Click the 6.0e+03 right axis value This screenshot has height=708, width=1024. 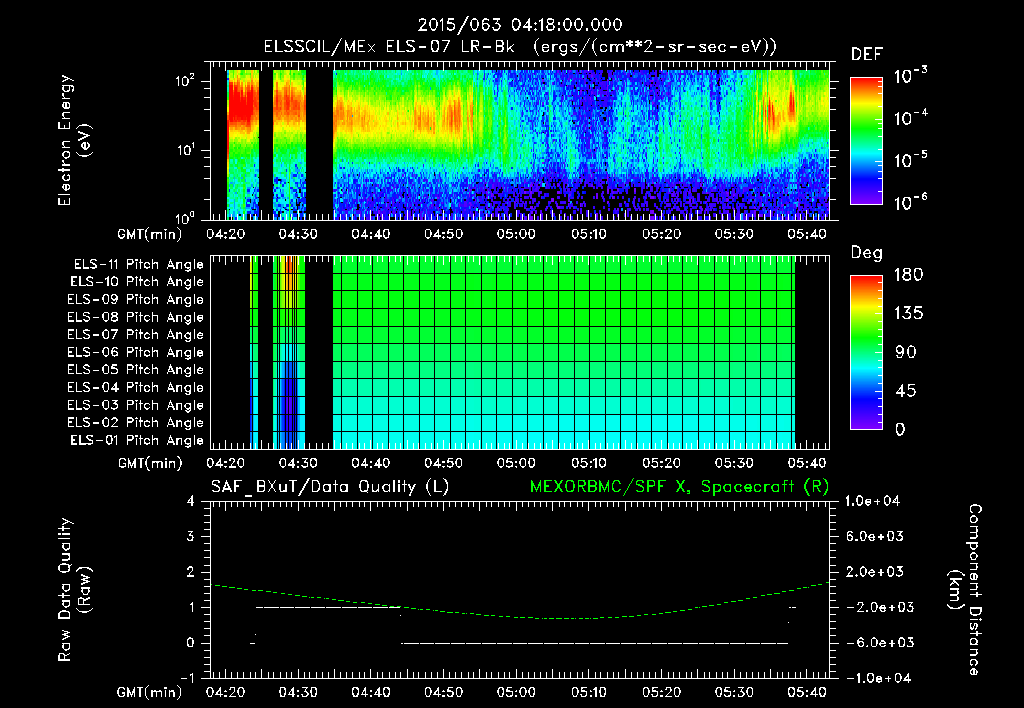(874, 536)
